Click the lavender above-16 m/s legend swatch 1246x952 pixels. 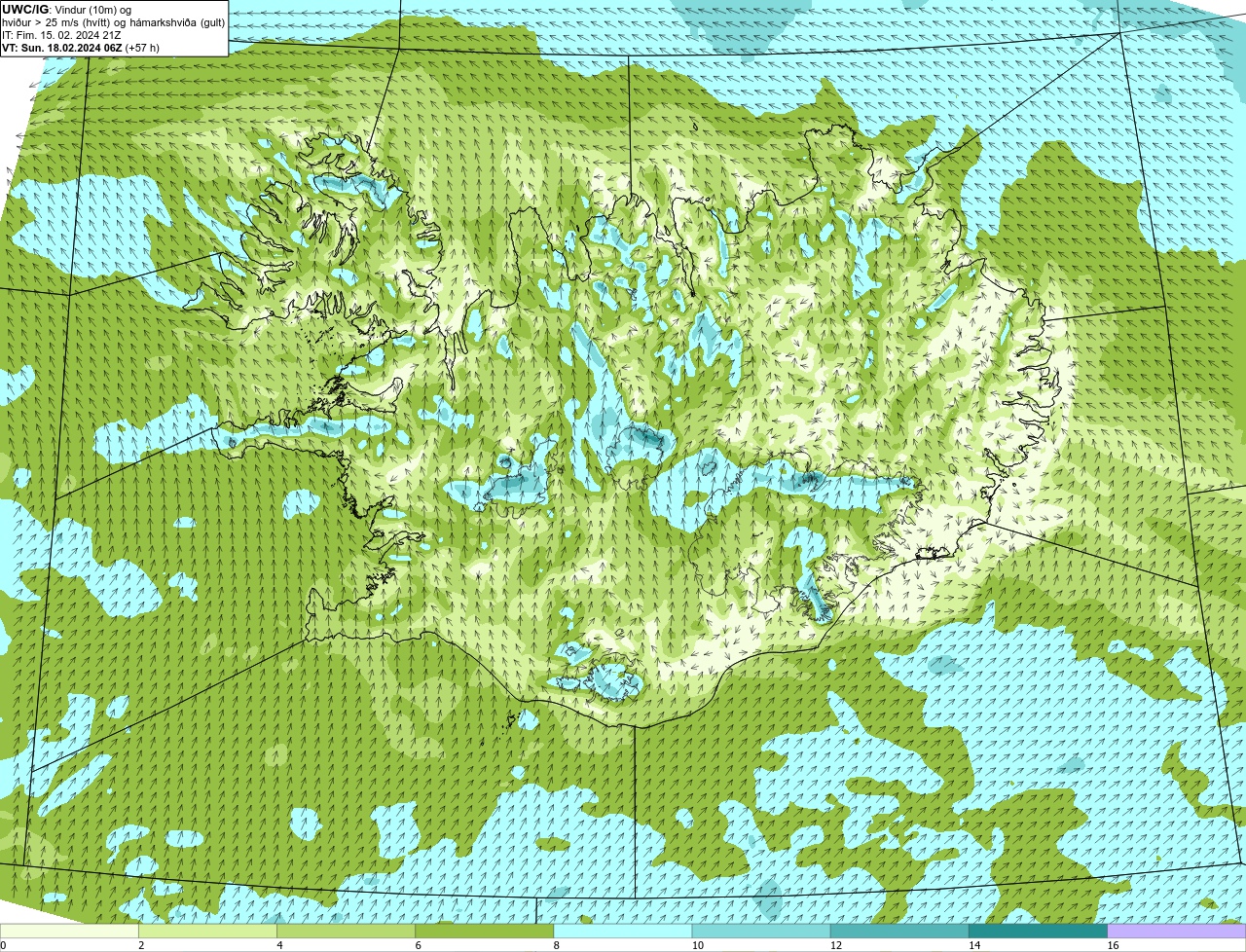(1177, 932)
